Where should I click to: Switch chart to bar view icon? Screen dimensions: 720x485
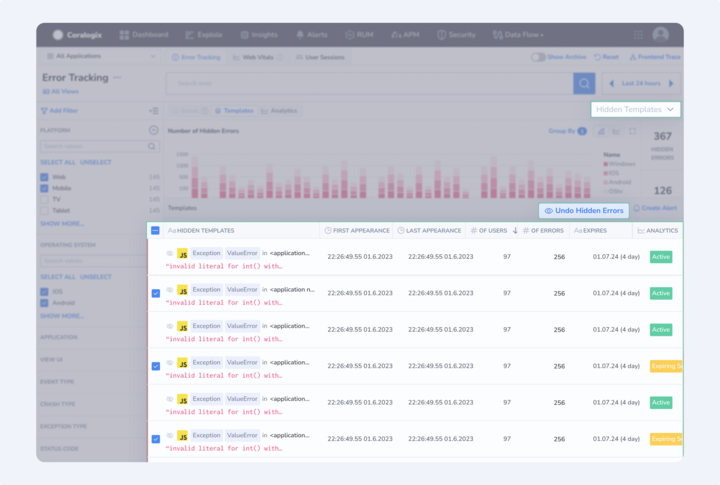(x=601, y=131)
